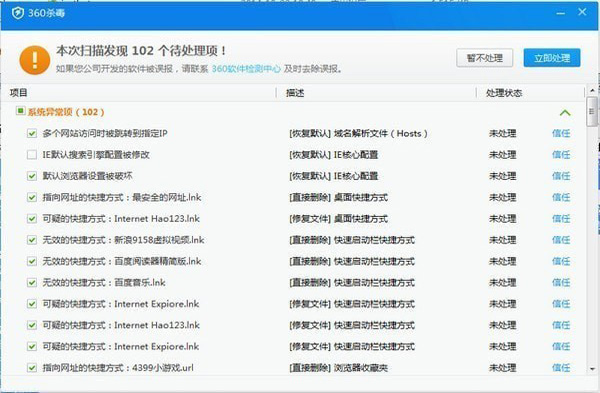Uncheck 新浪9158虚拟视频.lnk checkbox
This screenshot has width=600, height=393.
pyautogui.click(x=32, y=240)
